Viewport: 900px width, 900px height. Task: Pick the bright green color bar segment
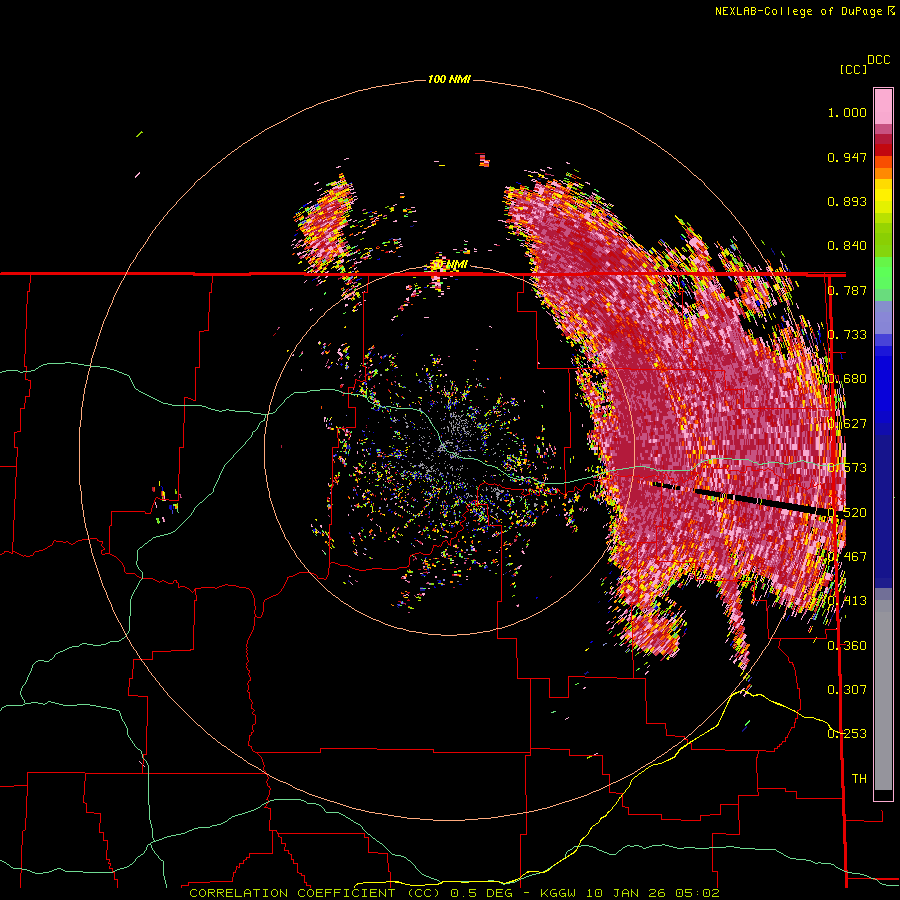coord(883,273)
